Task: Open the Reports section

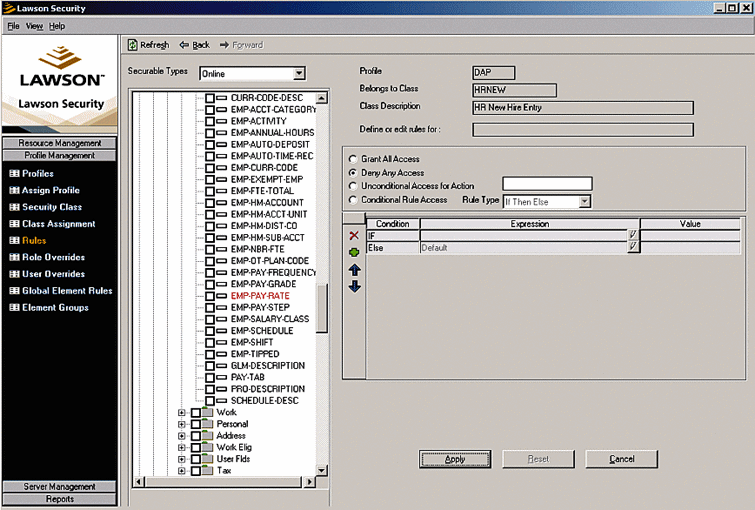Action: point(59,499)
